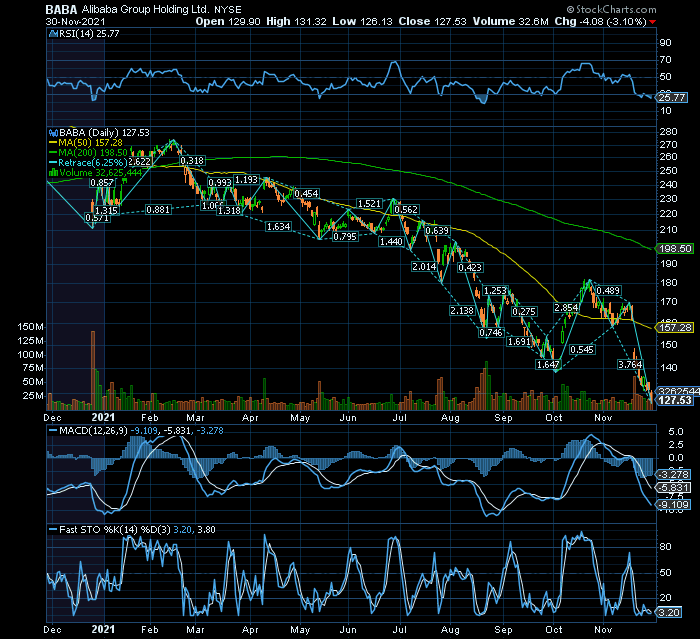The image size is (700, 639).
Task: Click the 0.275 retracement label
Action: pos(524,311)
